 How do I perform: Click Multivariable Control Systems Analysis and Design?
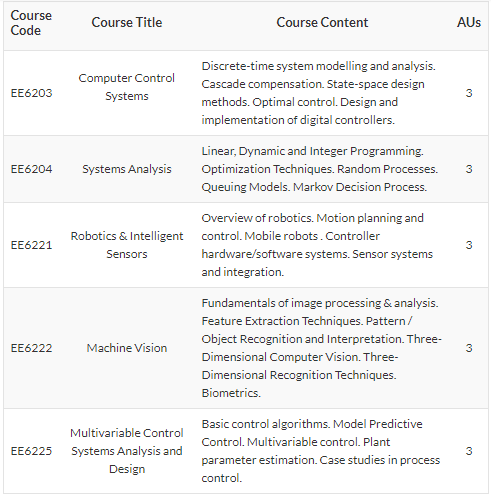[x=127, y=451]
